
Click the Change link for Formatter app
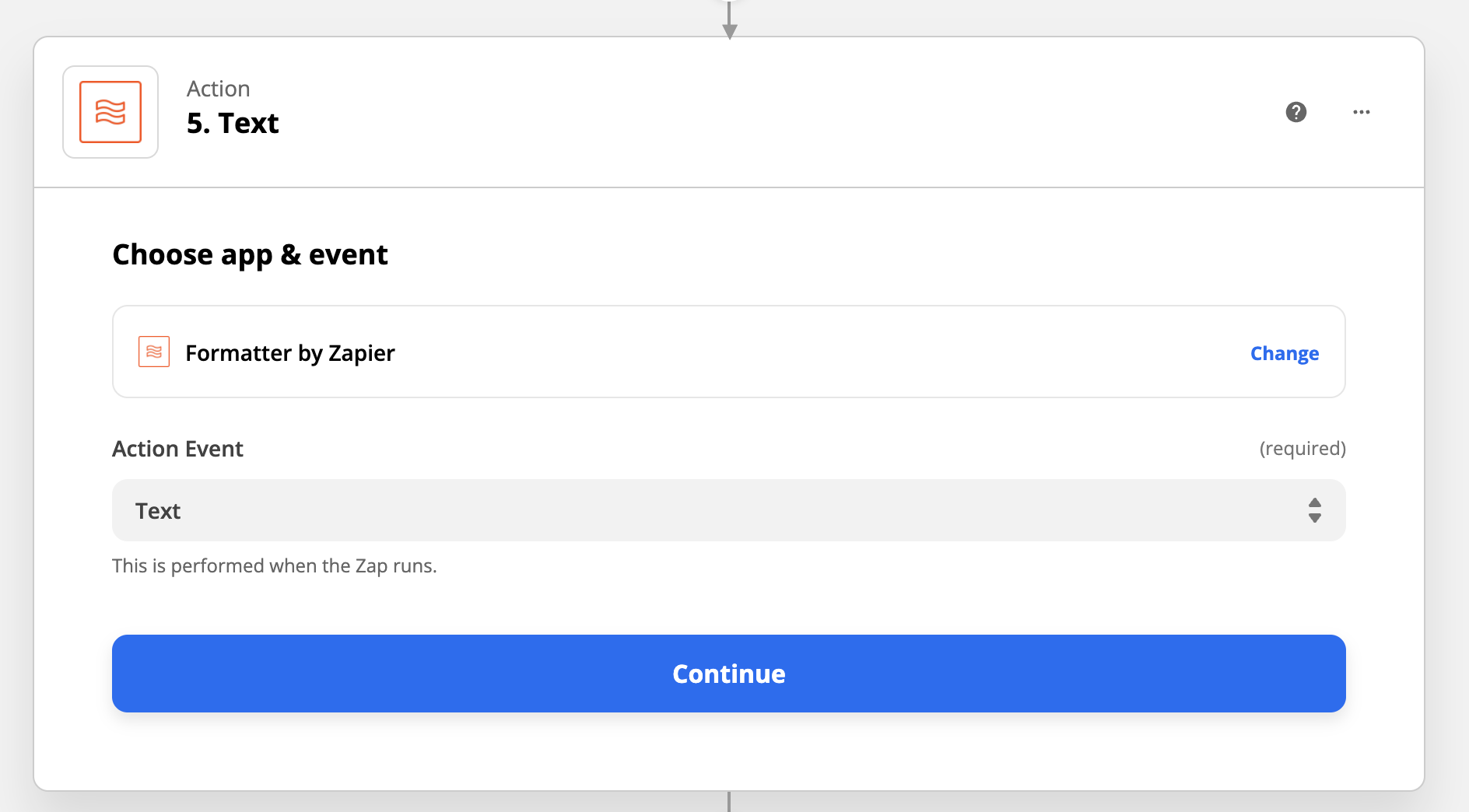click(x=1285, y=353)
